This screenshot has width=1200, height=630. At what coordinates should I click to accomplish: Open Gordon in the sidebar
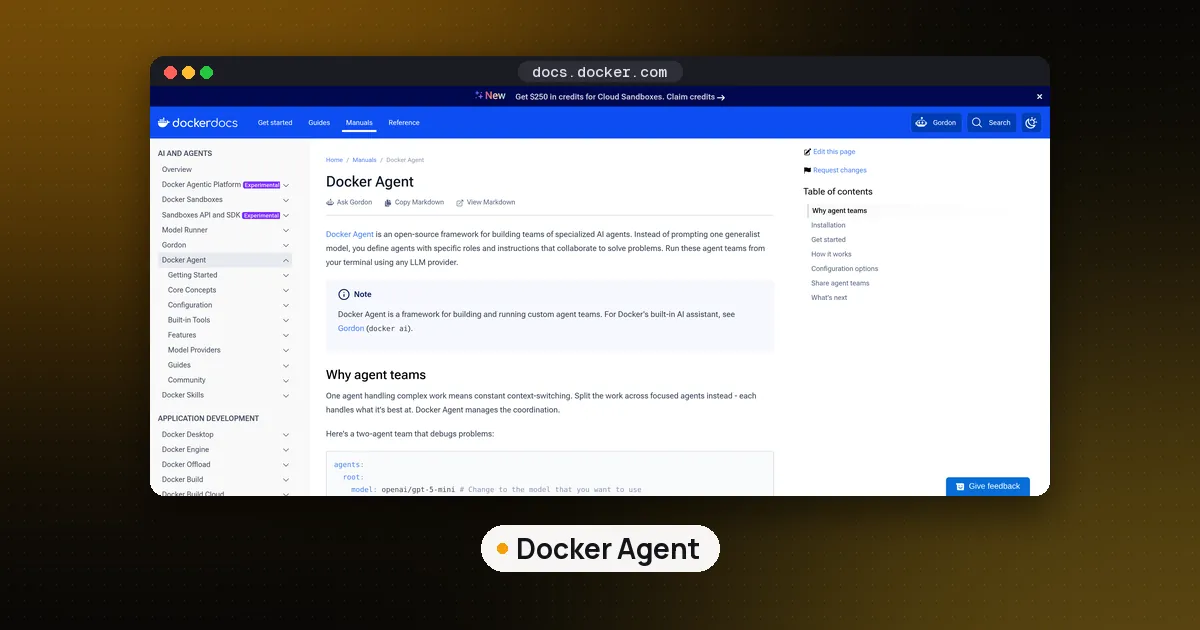coord(174,245)
